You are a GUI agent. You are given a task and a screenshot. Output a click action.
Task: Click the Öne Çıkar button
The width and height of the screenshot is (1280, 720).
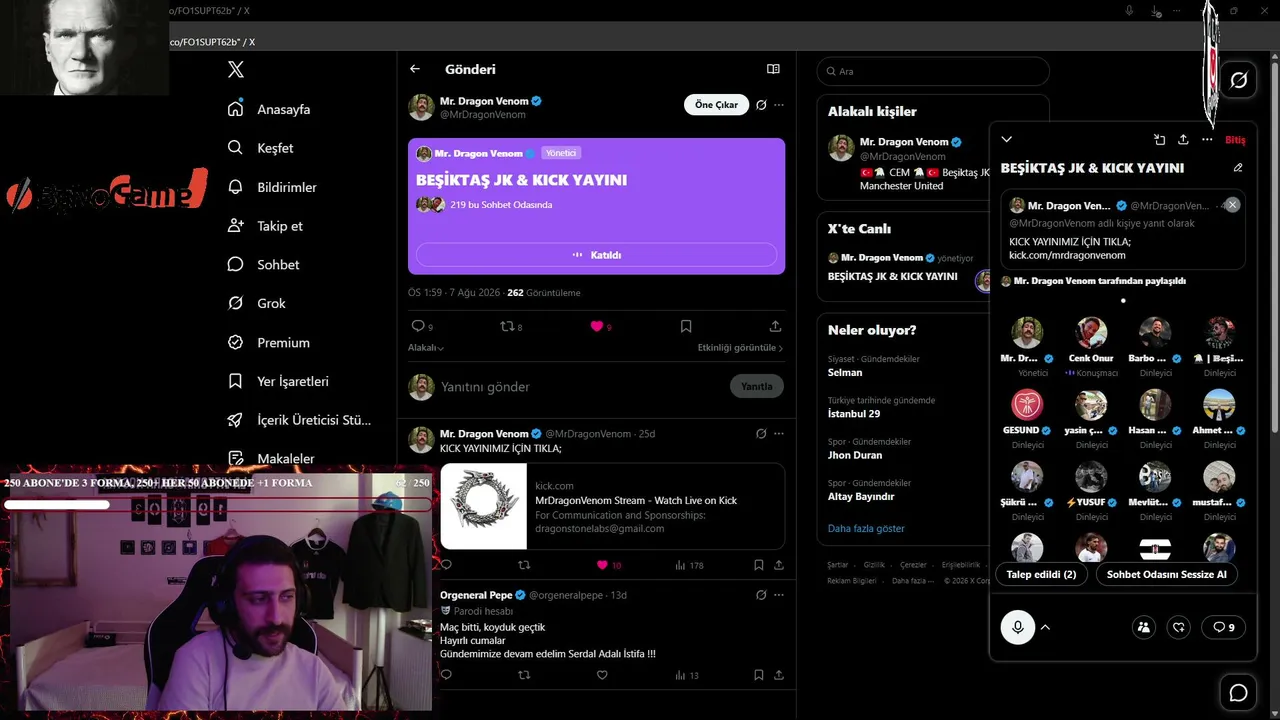click(716, 105)
